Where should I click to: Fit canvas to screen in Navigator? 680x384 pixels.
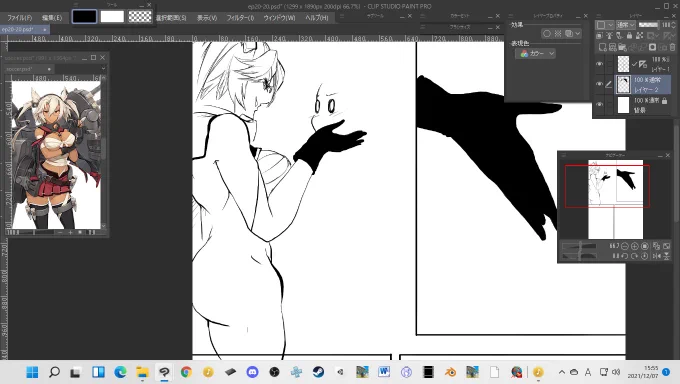click(666, 246)
